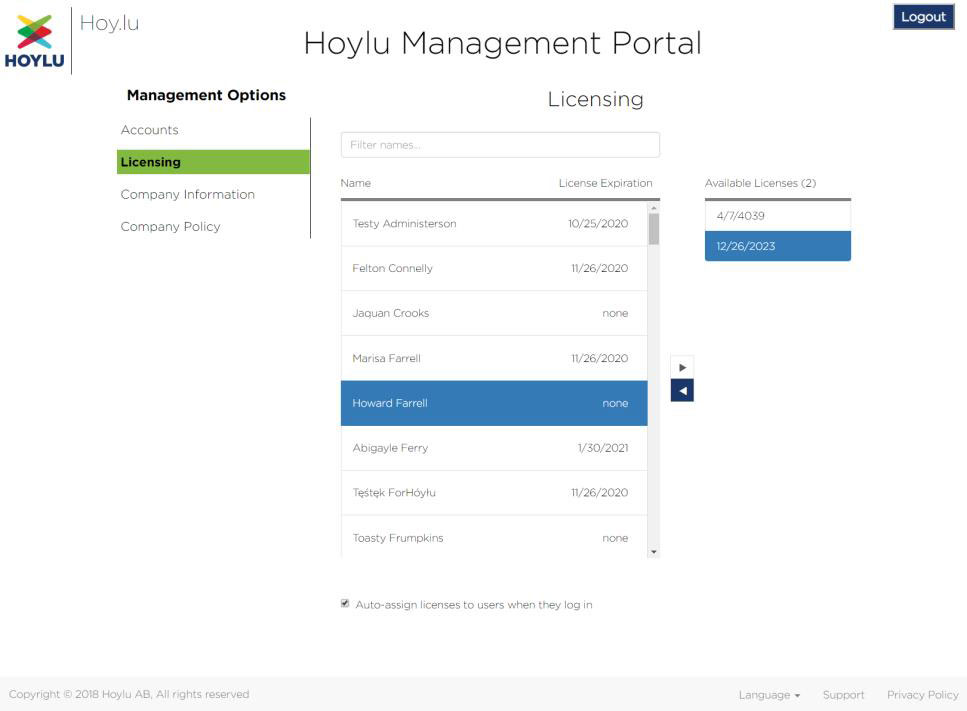Select available license 4/7/4039
967x711 pixels.
(778, 216)
